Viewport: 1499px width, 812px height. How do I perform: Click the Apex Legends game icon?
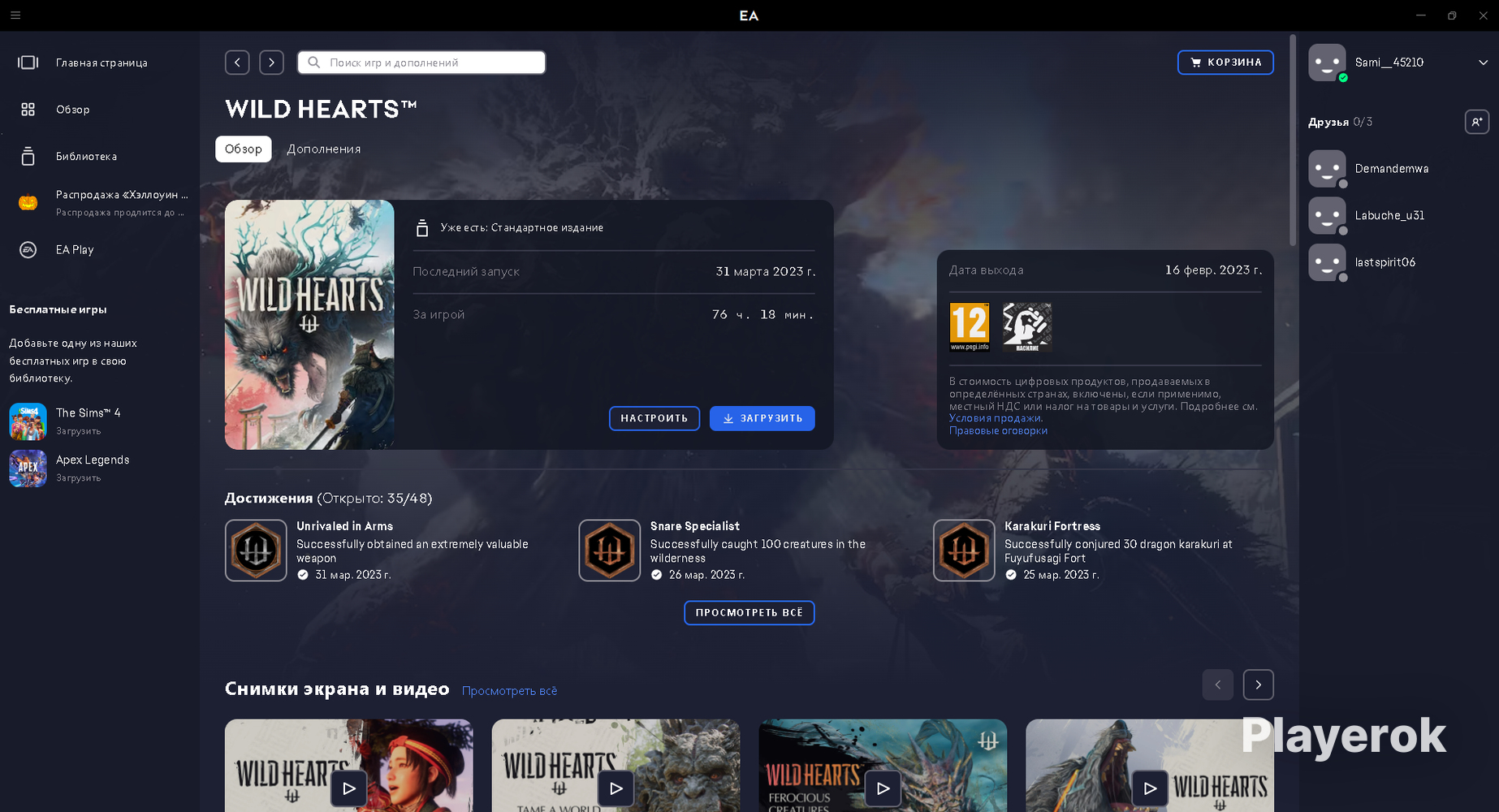point(28,469)
